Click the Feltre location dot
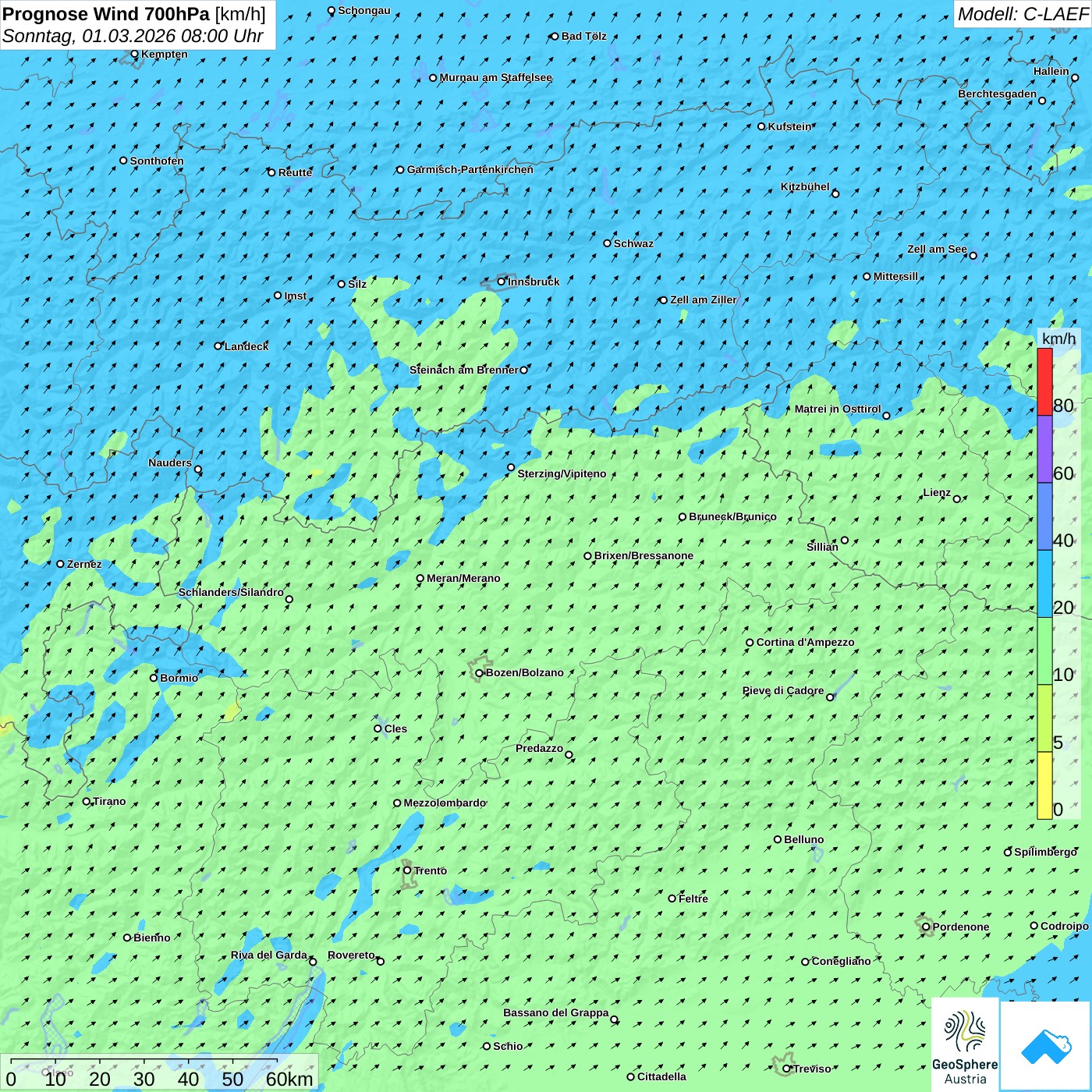This screenshot has width=1092, height=1092. coord(672,899)
